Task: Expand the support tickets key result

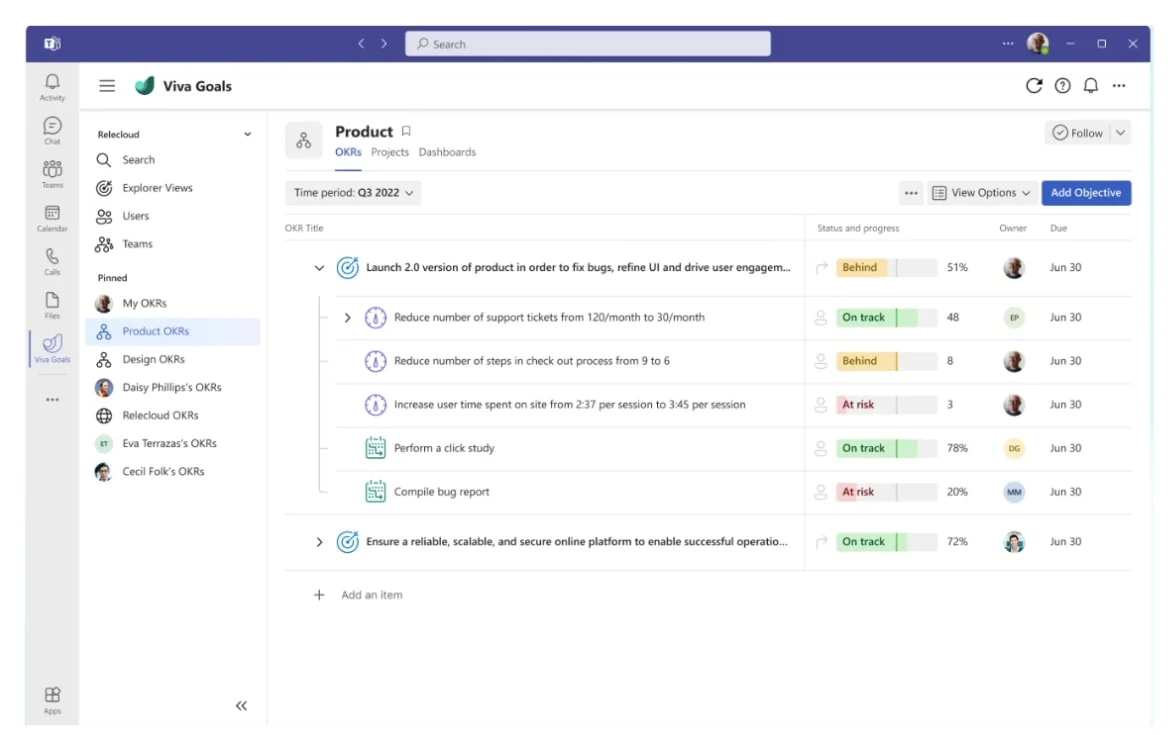Action: pos(347,317)
